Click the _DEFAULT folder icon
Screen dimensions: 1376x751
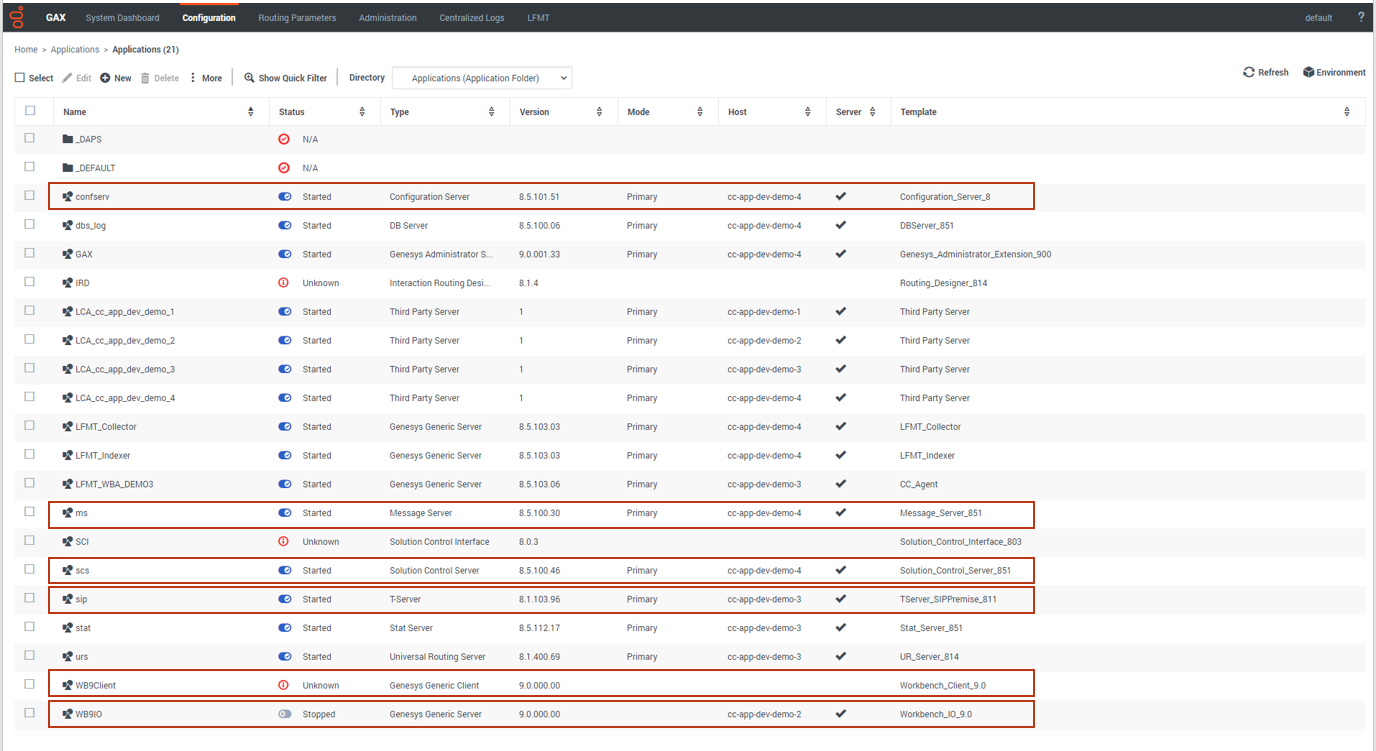click(x=68, y=168)
